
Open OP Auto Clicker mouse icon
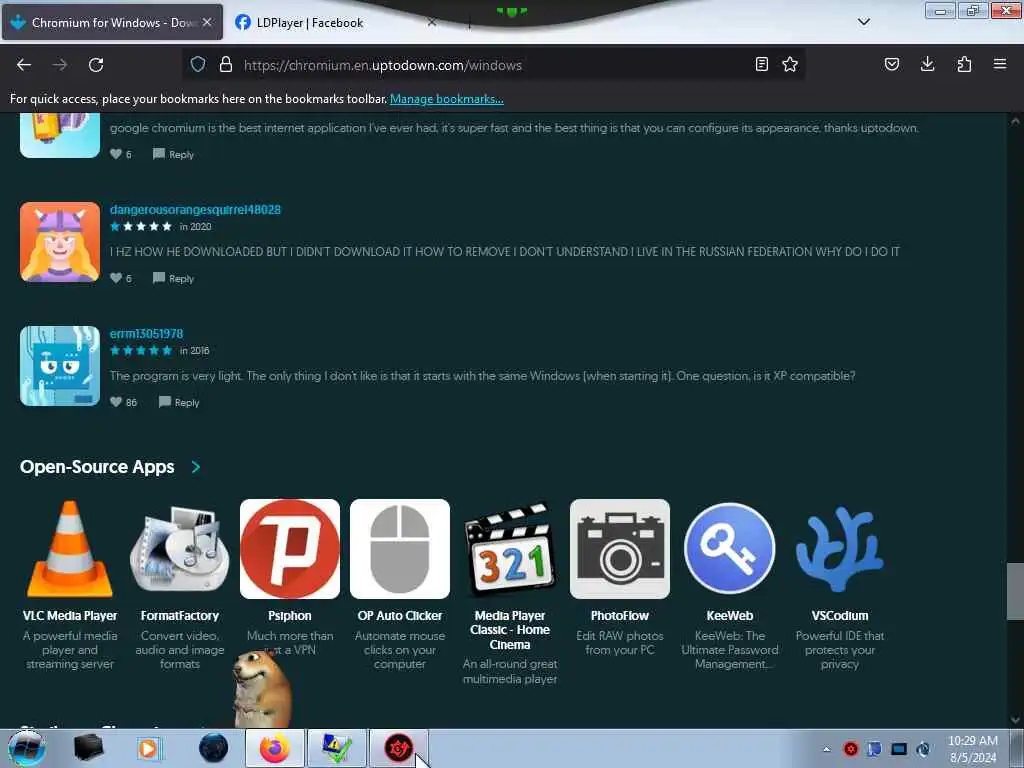pos(400,549)
